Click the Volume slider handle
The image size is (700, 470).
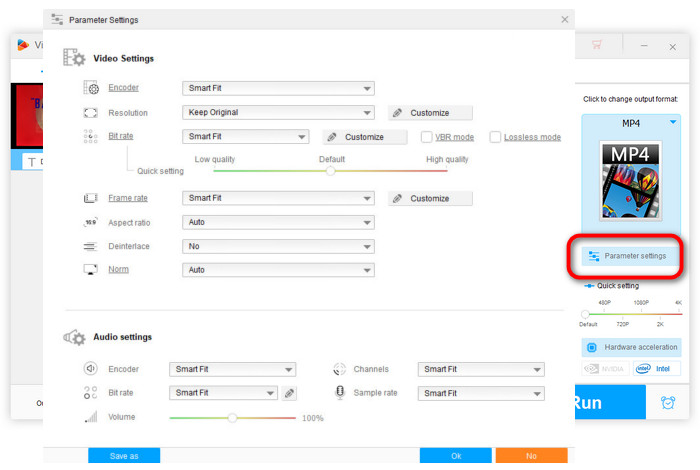coord(232,418)
